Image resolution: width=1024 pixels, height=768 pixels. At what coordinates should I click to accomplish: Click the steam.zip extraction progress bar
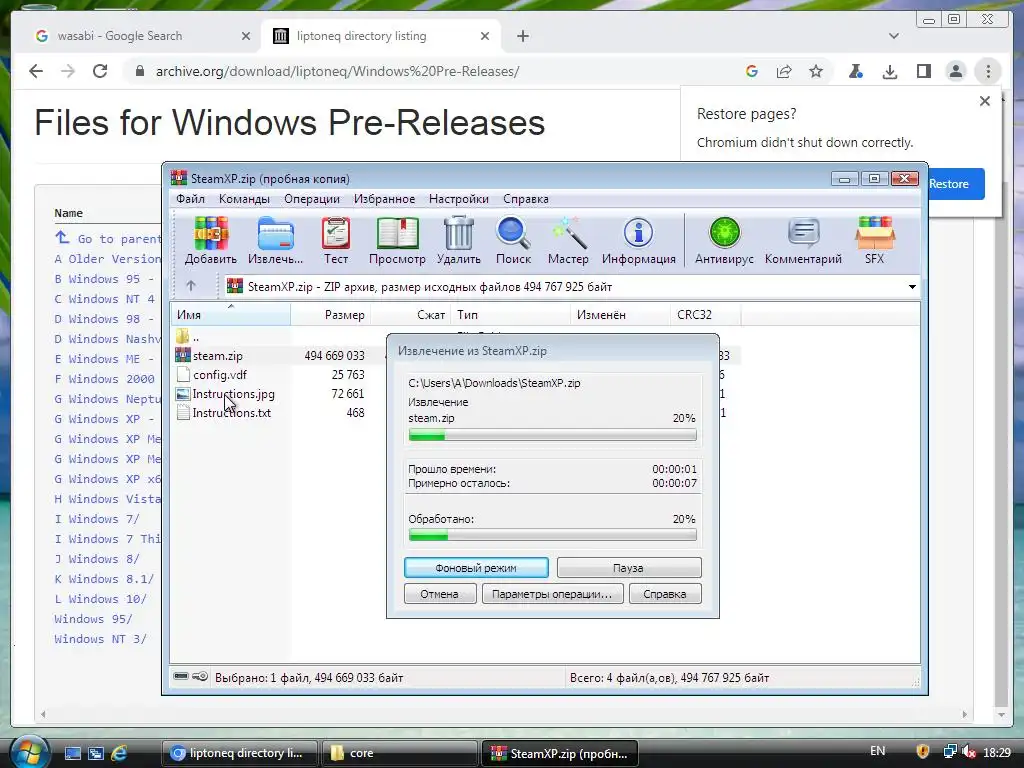[552, 435]
